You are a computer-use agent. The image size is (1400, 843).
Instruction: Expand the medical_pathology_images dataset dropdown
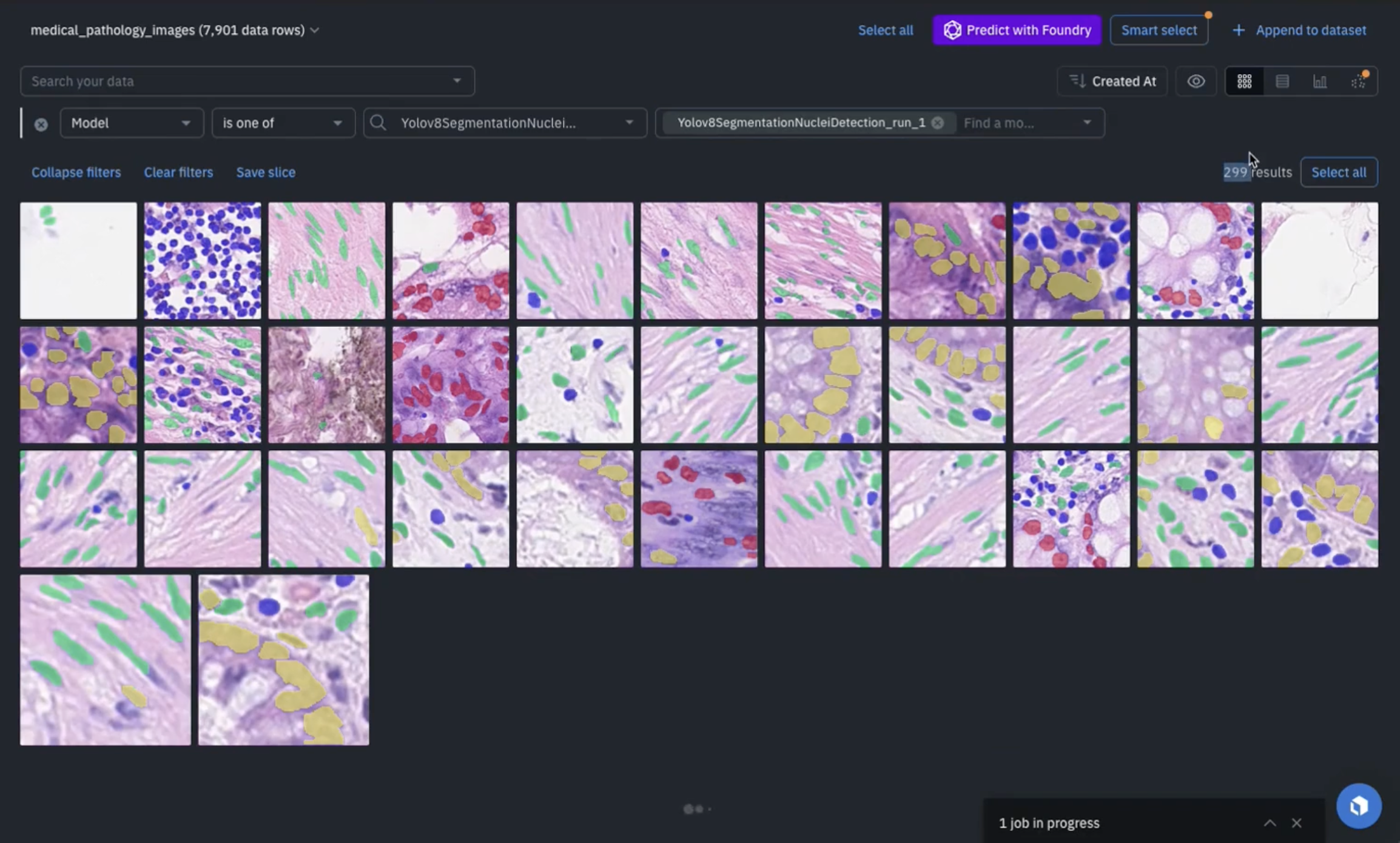pos(314,30)
